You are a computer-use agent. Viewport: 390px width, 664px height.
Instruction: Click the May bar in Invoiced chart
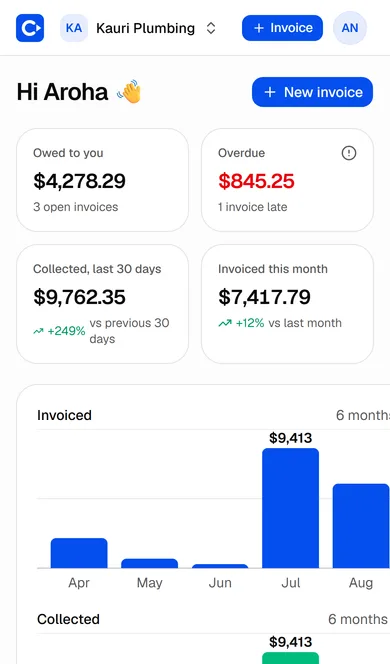coord(149,563)
